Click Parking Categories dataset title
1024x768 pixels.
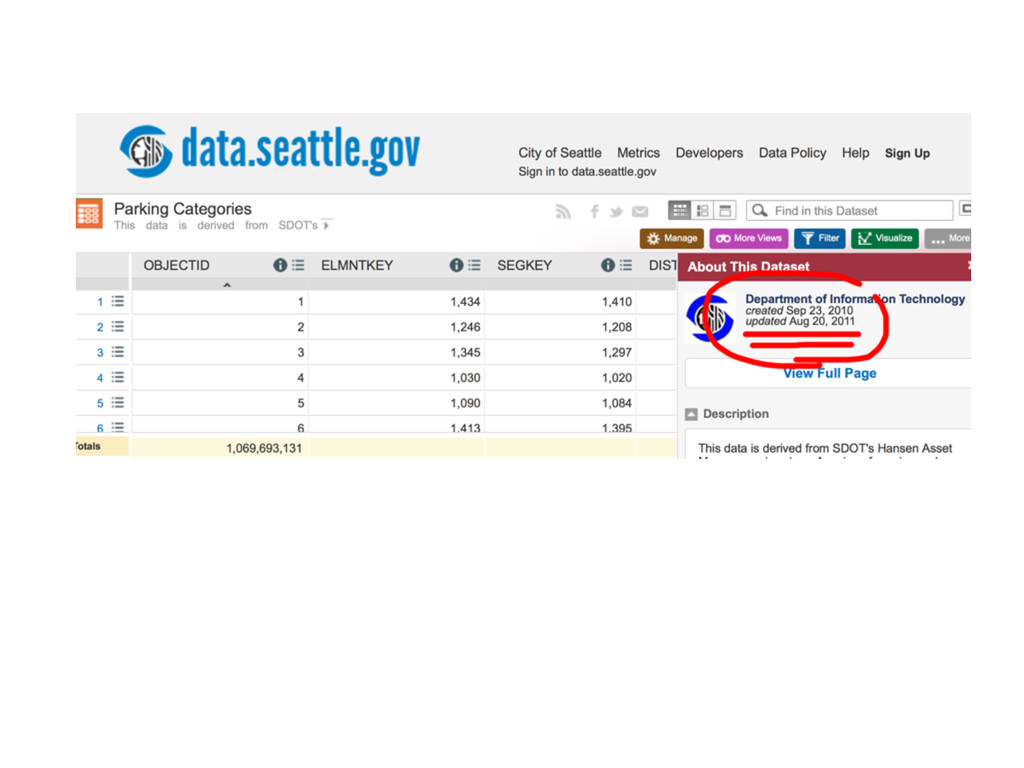tap(182, 209)
